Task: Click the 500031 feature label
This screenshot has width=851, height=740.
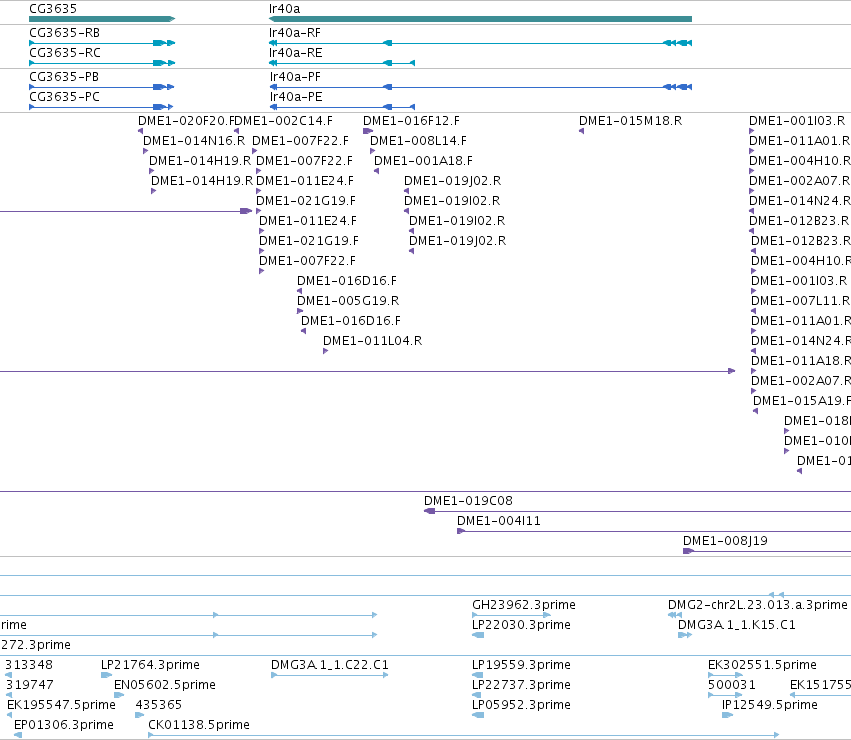Action: coord(732,685)
